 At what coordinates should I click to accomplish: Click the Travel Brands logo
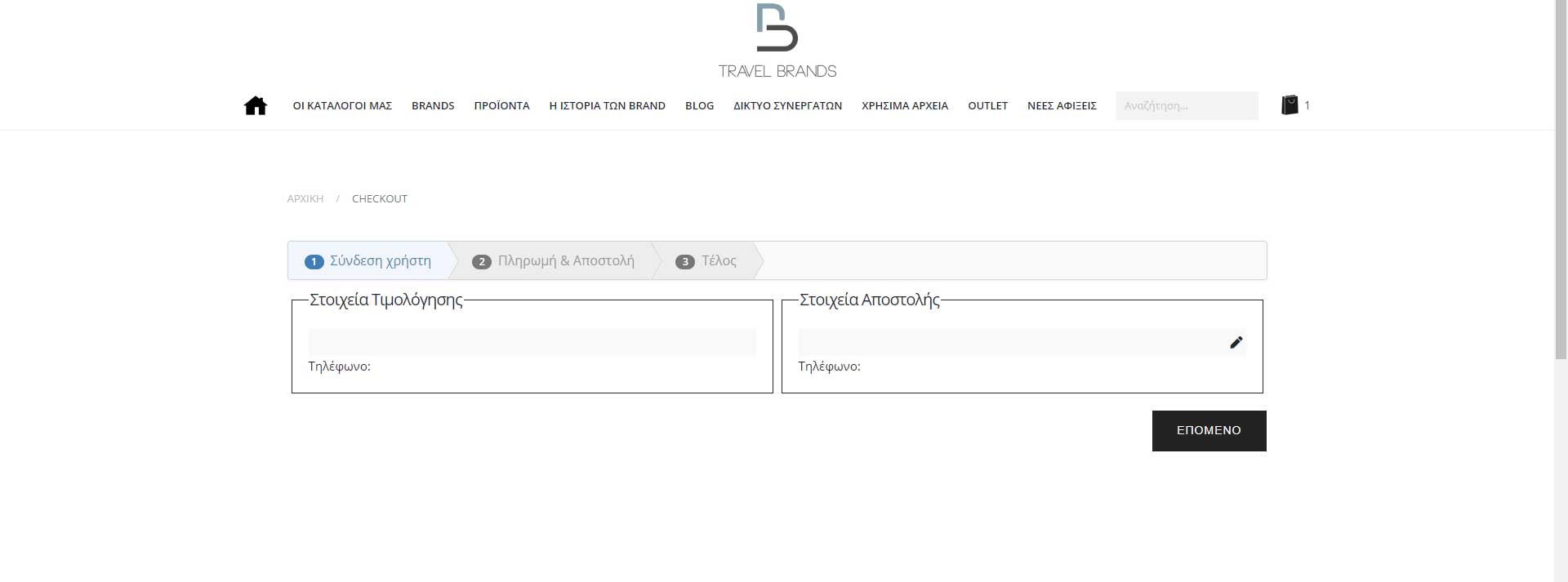tap(777, 41)
